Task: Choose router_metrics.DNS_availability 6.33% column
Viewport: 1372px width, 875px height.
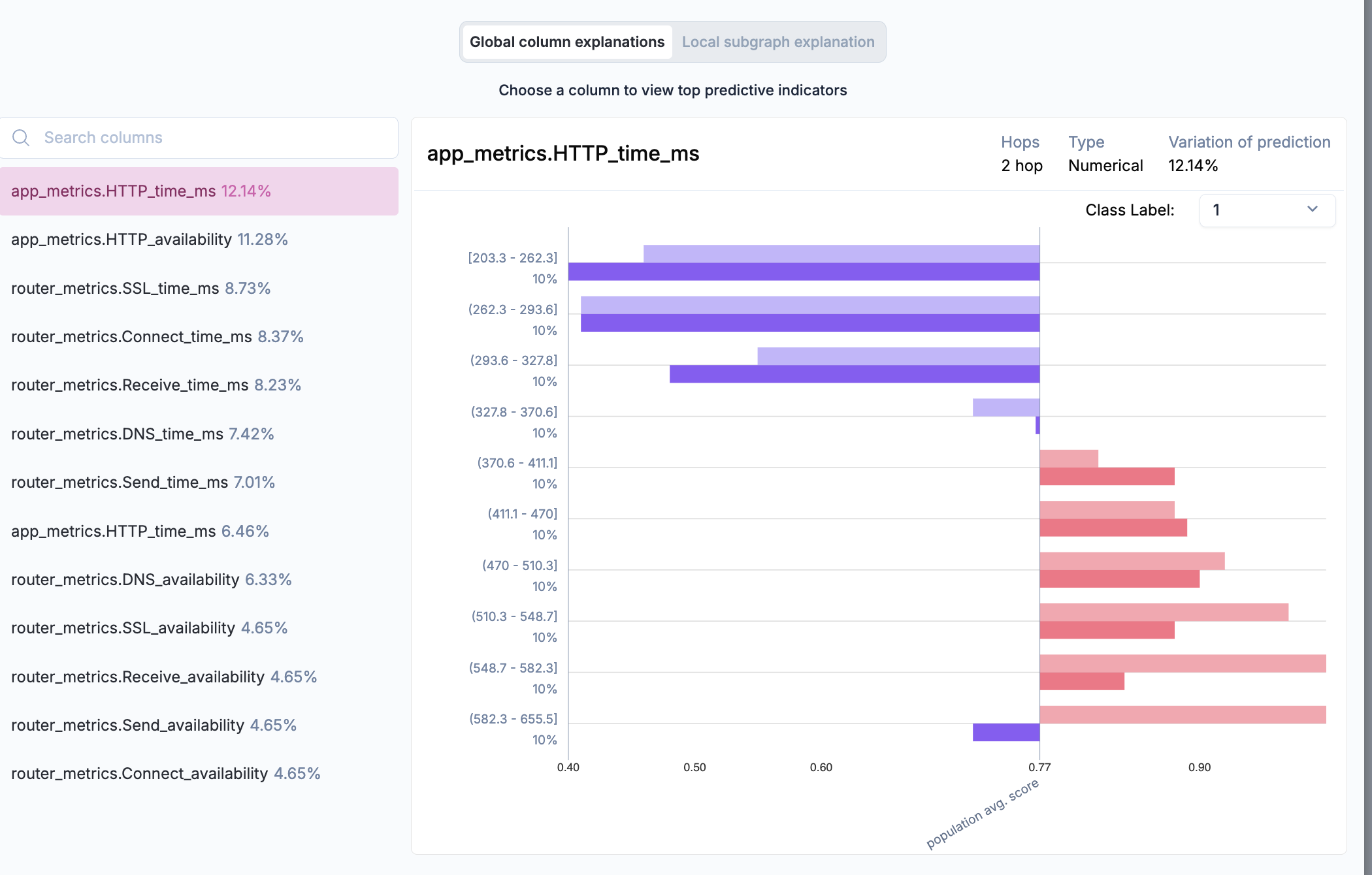Action: click(x=151, y=580)
